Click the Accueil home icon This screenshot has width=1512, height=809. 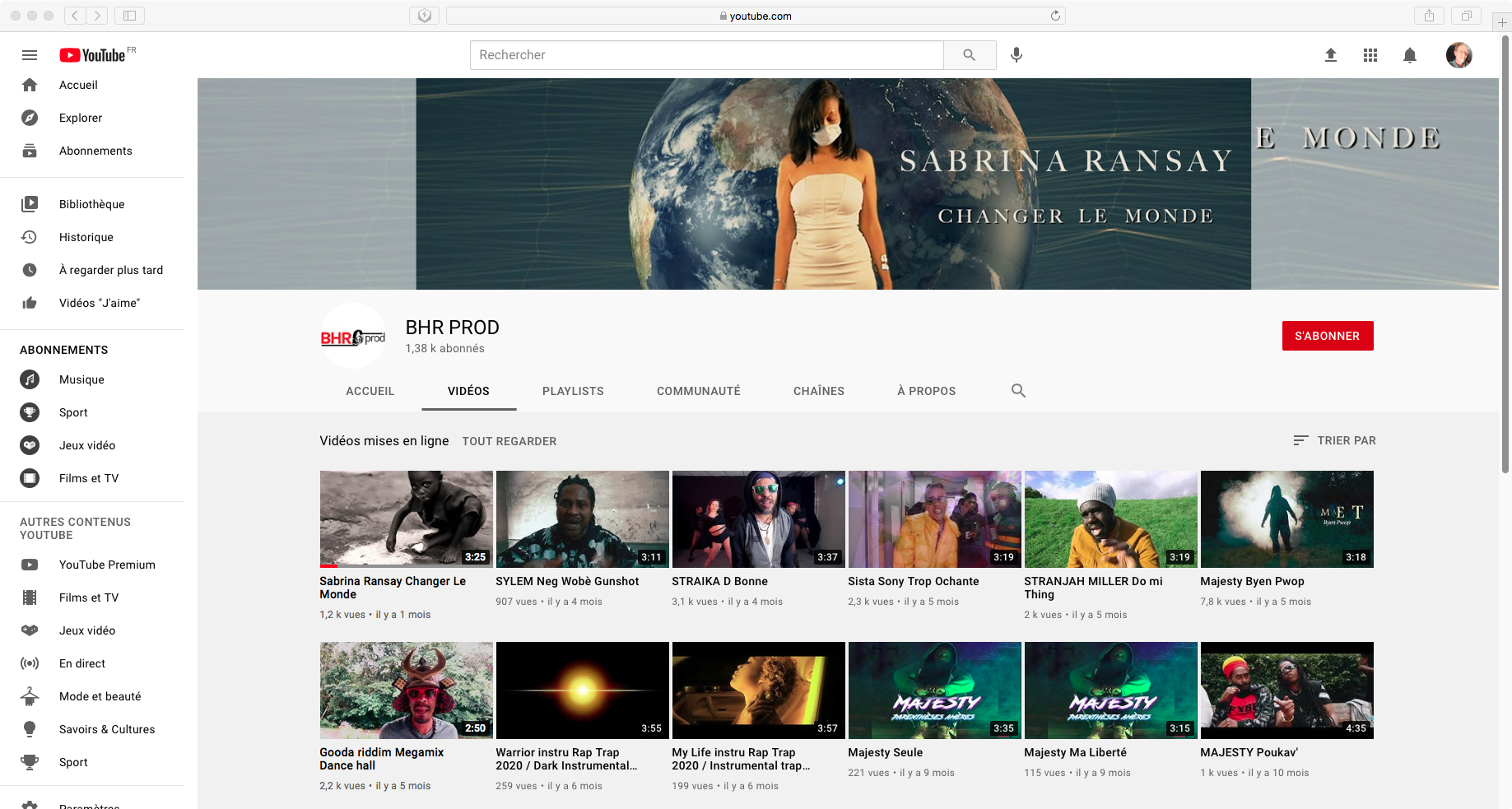pos(30,85)
